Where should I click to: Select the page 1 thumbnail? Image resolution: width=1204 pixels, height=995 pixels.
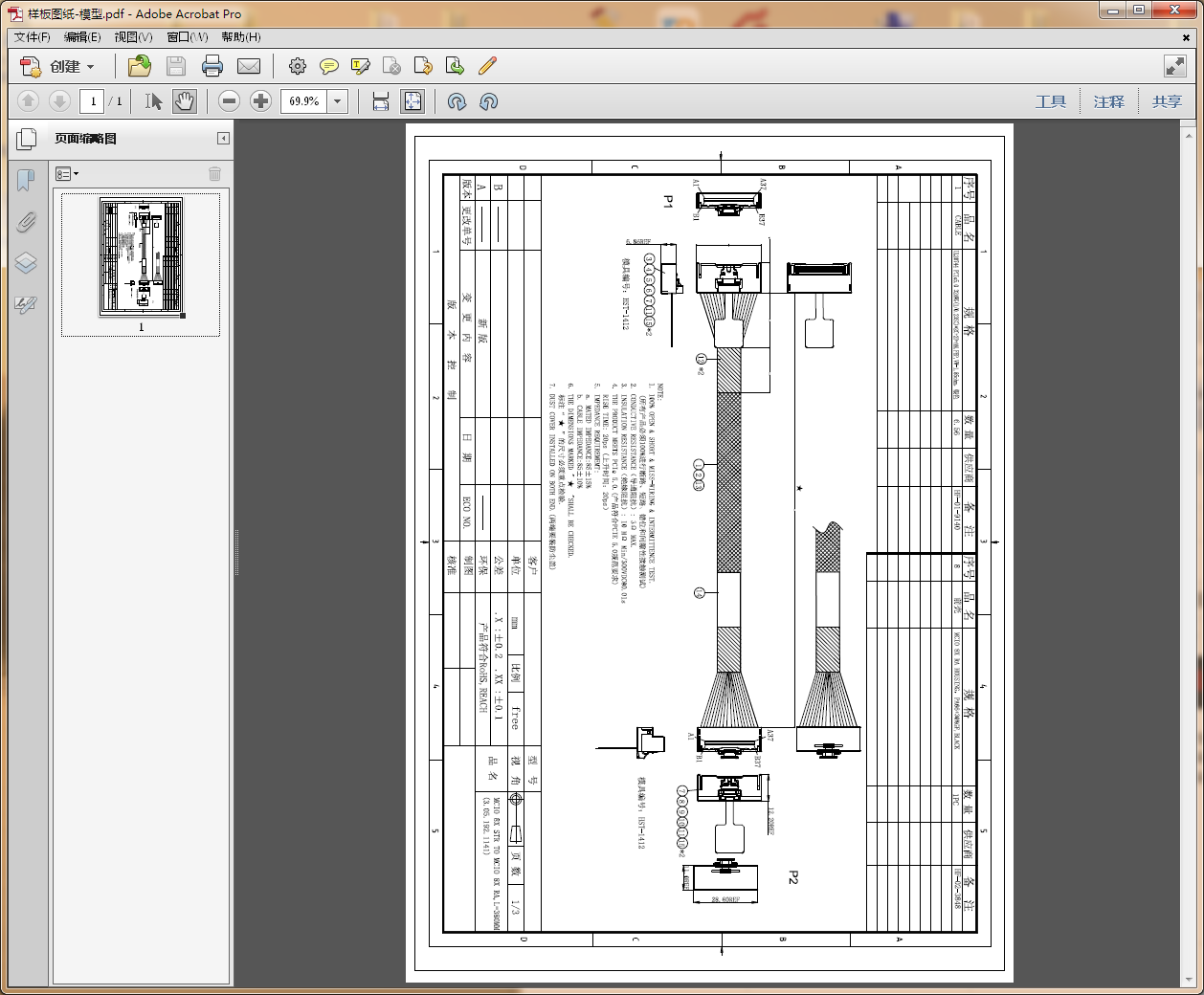tap(141, 257)
